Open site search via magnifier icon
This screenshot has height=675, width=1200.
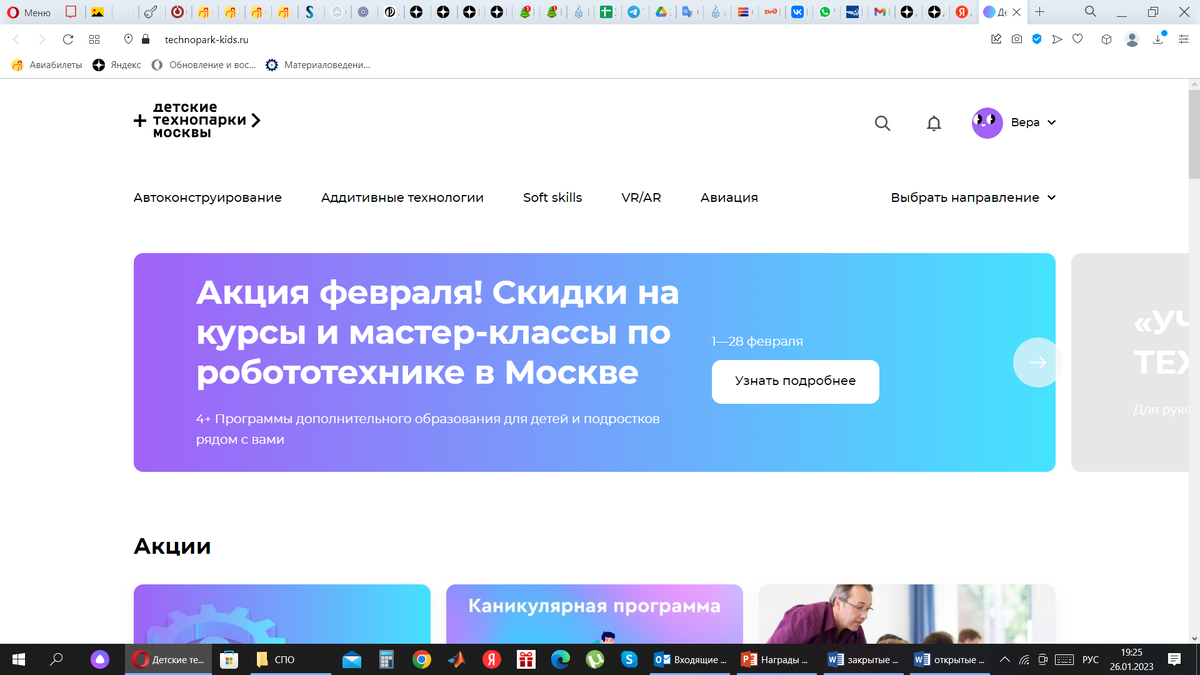point(882,122)
